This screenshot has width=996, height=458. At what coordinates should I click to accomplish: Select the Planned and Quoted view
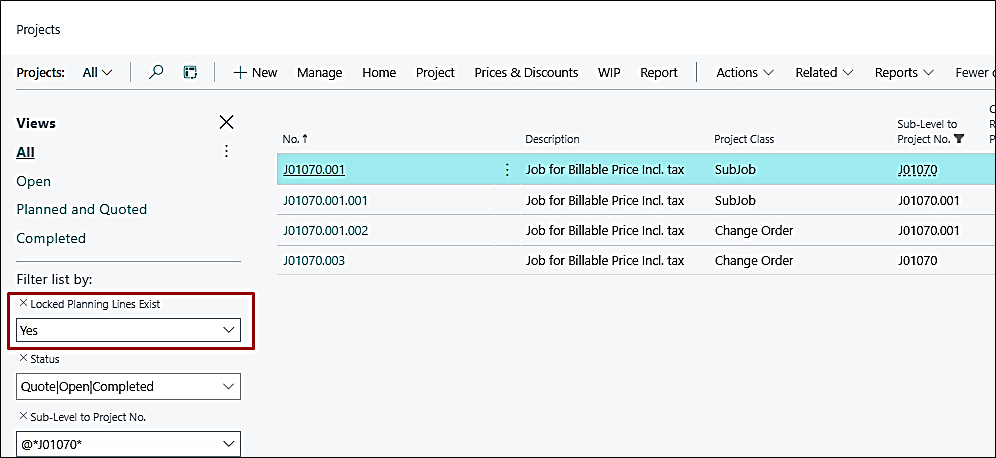81,209
